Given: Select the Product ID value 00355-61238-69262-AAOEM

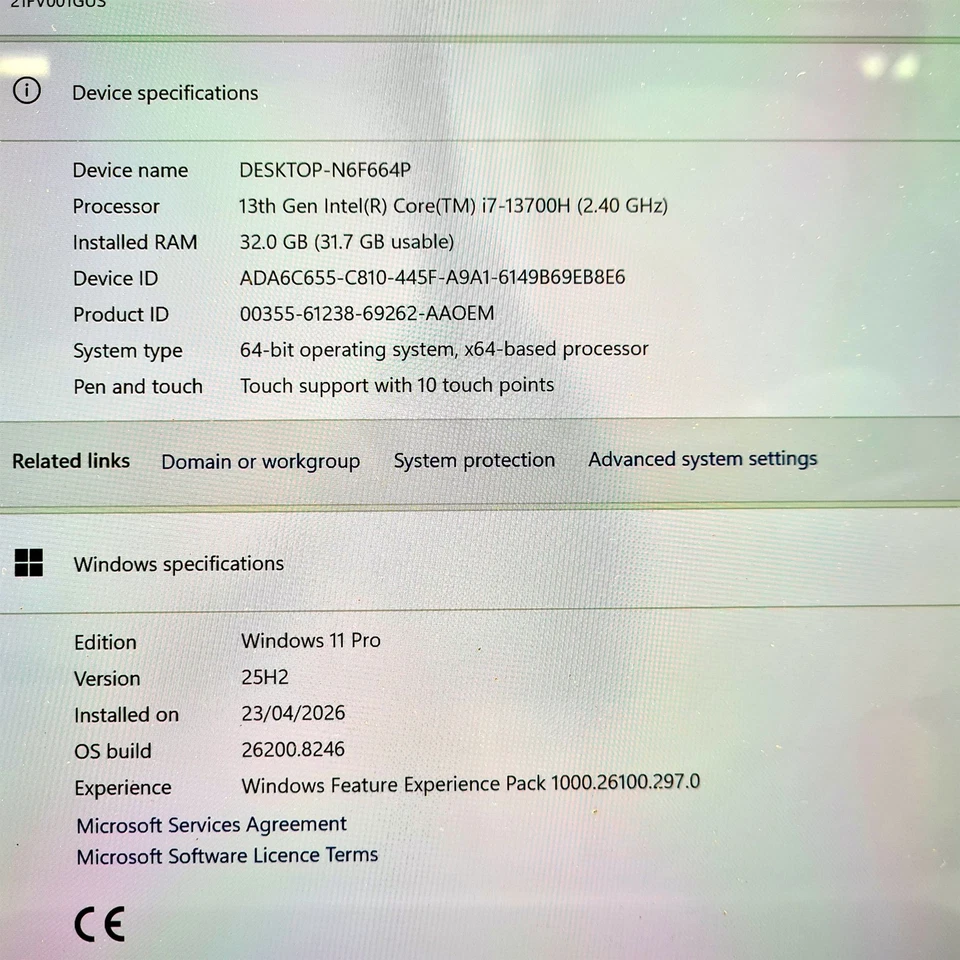Looking at the screenshot, I should [x=367, y=313].
